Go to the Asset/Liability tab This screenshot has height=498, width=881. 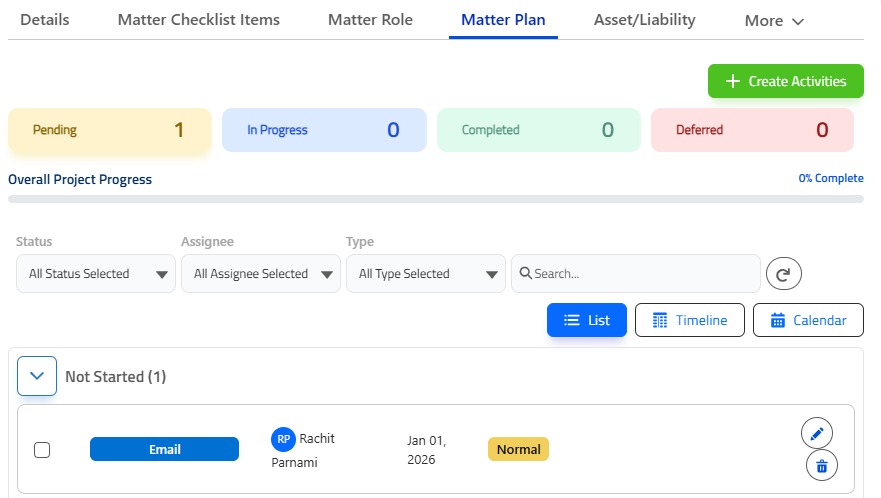click(x=644, y=20)
